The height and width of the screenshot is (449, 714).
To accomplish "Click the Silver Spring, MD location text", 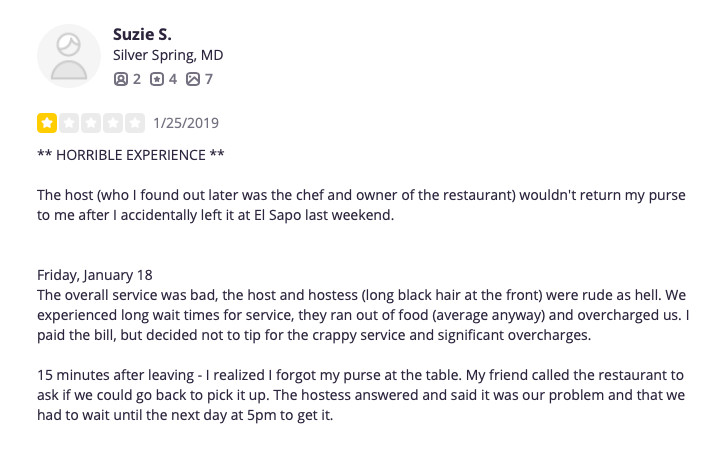I will (x=168, y=55).
